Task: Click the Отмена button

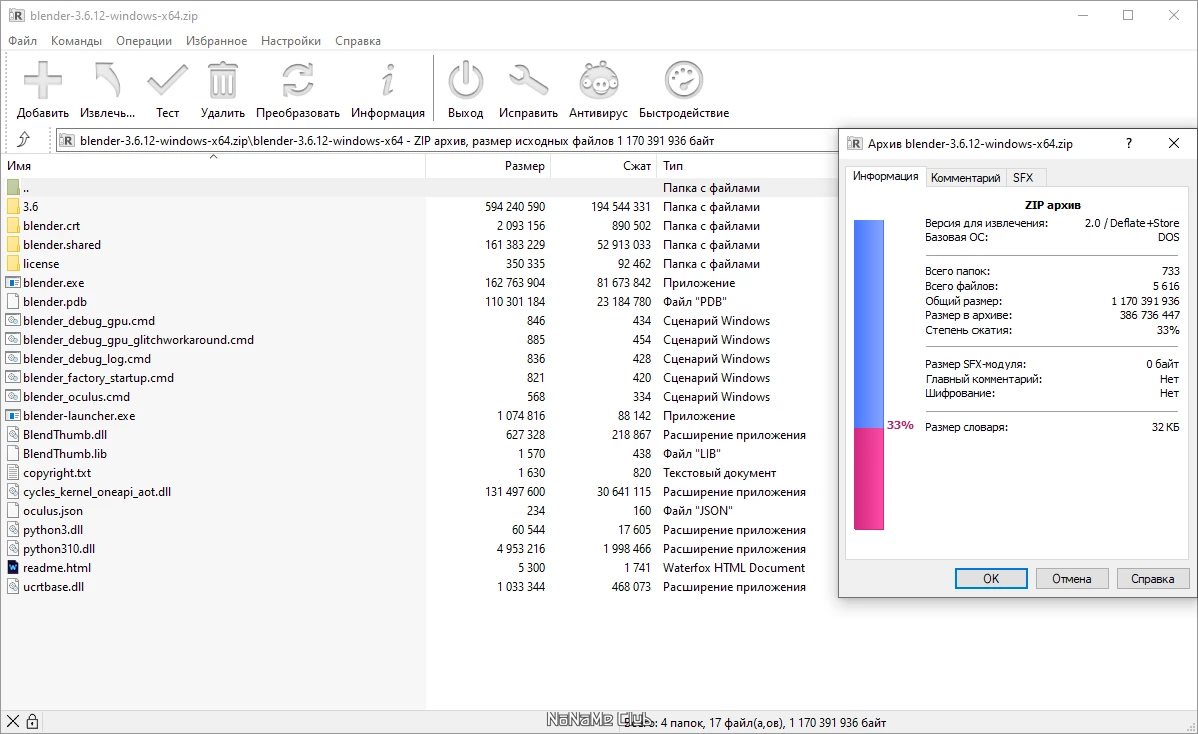Action: point(1072,578)
